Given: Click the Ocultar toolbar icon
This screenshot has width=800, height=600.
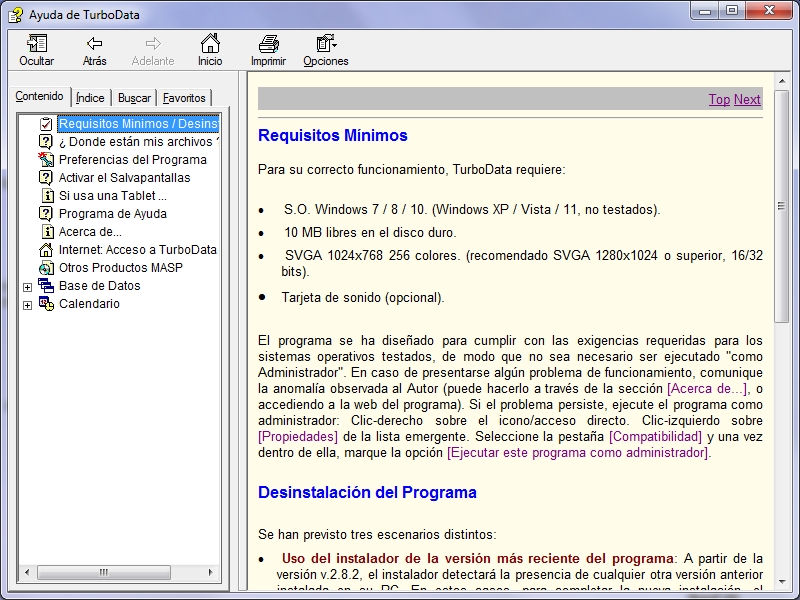Looking at the screenshot, I should point(37,44).
